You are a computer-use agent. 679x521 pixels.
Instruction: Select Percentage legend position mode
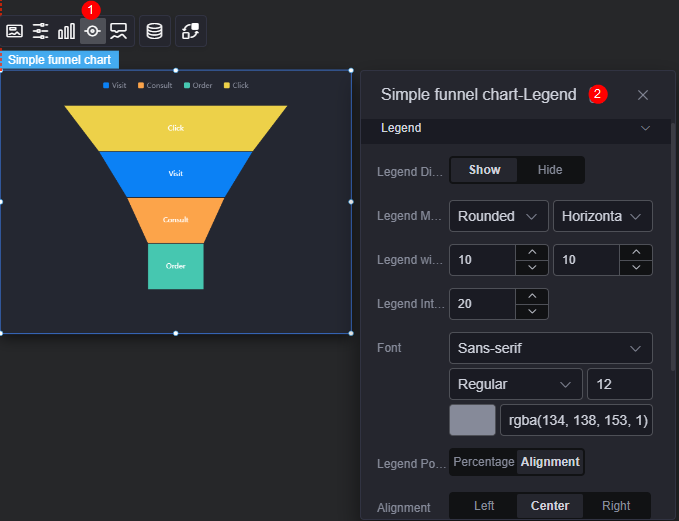484,462
